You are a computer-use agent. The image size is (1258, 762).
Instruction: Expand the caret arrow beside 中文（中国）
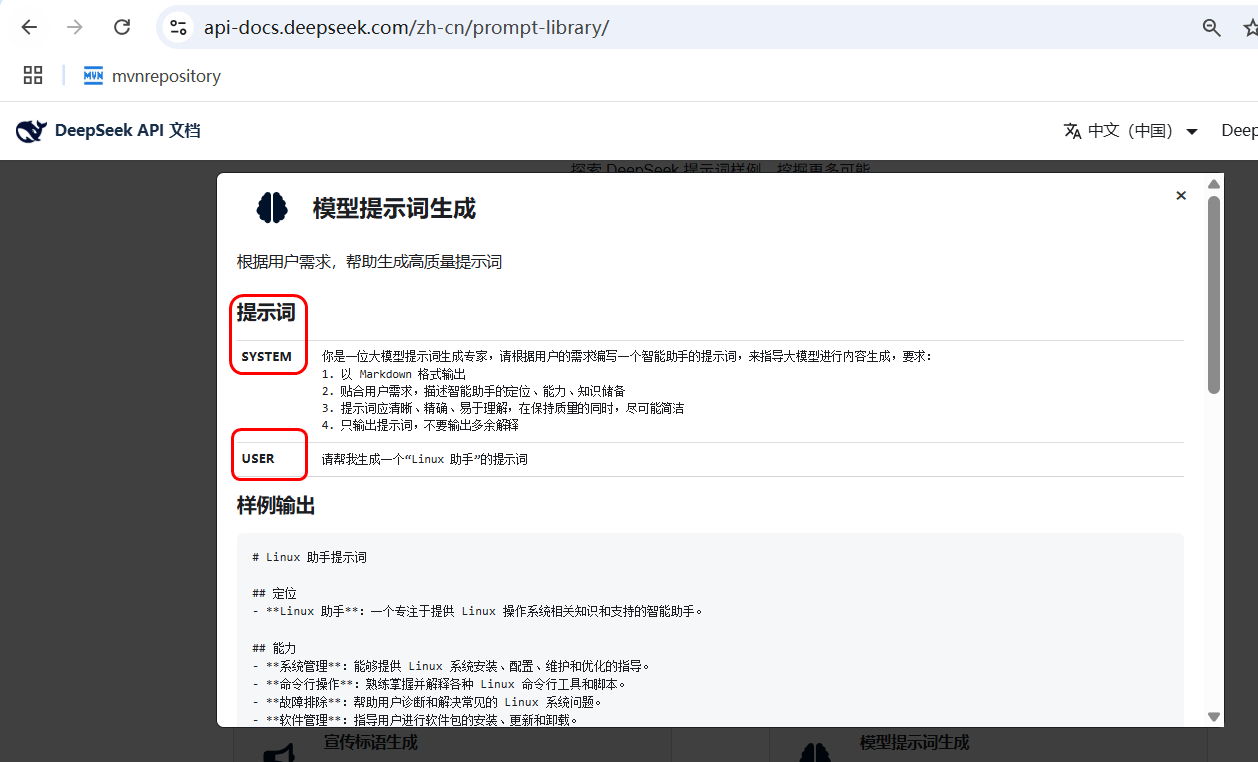coord(1191,132)
